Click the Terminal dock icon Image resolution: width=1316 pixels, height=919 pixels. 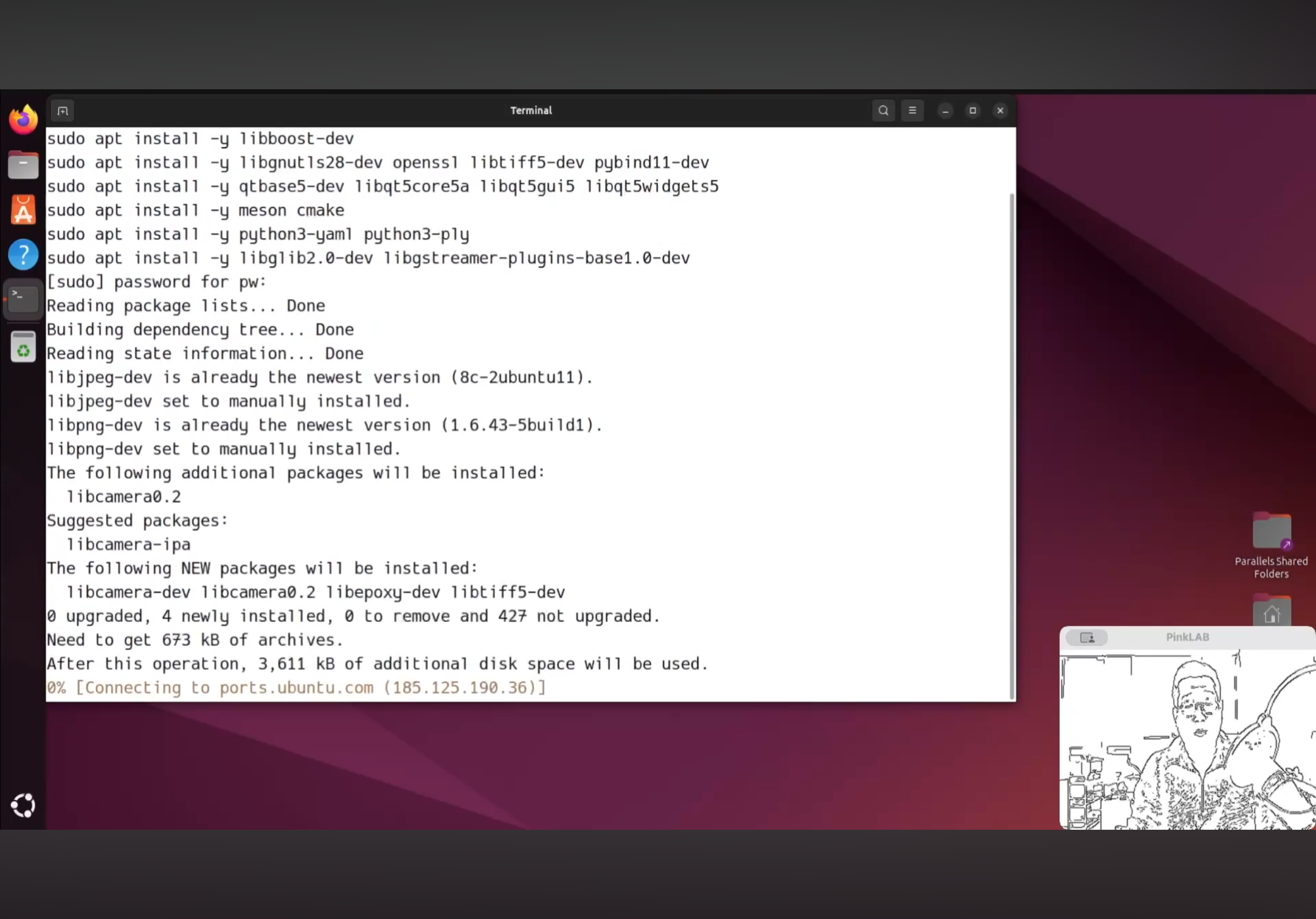pos(23,299)
